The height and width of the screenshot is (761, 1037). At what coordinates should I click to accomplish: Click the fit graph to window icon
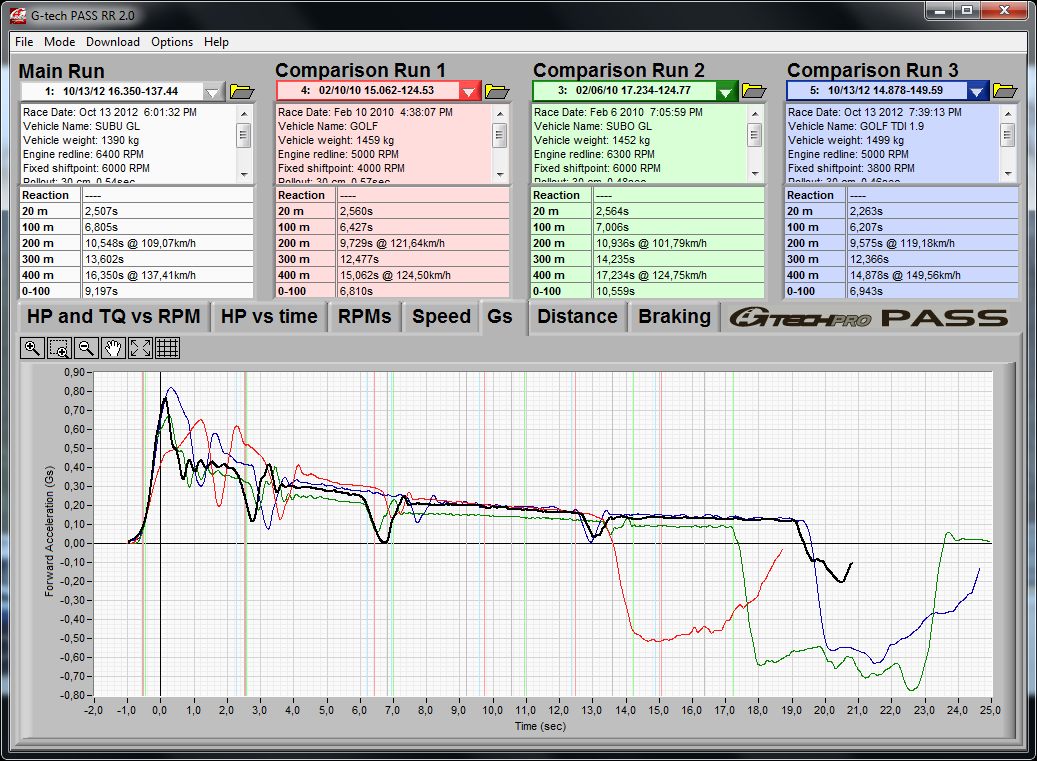coord(140,348)
